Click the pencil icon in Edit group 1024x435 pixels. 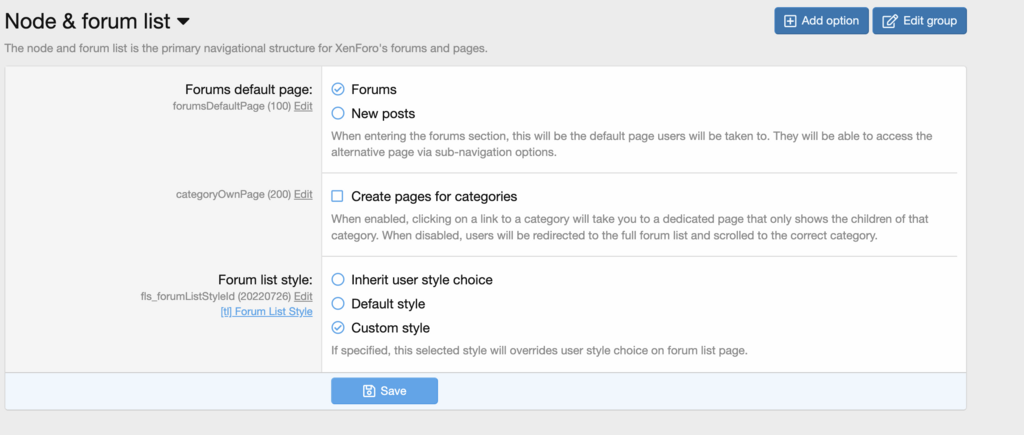(x=889, y=21)
